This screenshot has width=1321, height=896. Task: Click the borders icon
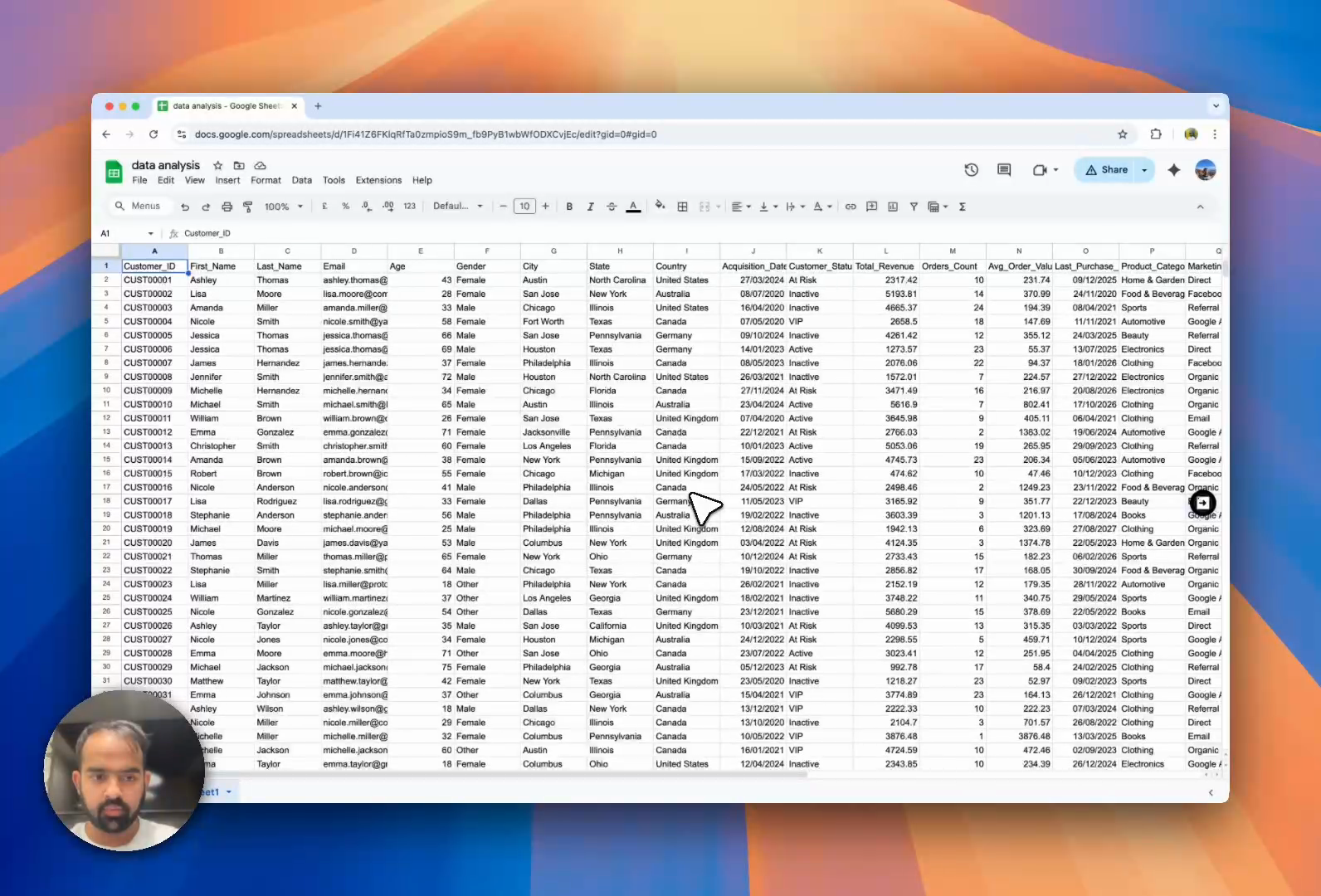(682, 207)
